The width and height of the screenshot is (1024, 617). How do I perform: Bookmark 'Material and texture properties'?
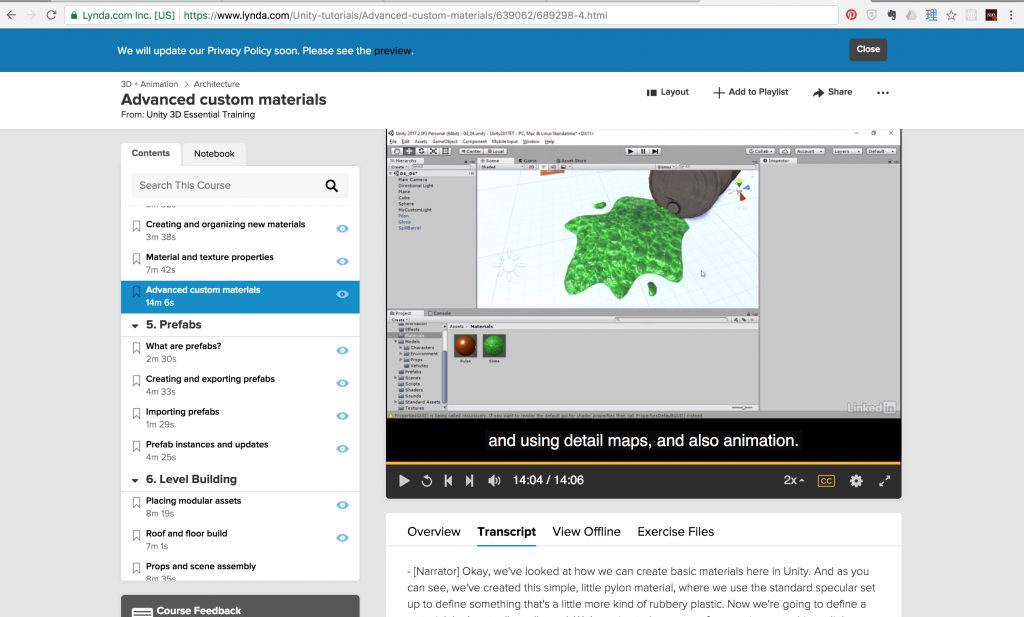(136, 259)
